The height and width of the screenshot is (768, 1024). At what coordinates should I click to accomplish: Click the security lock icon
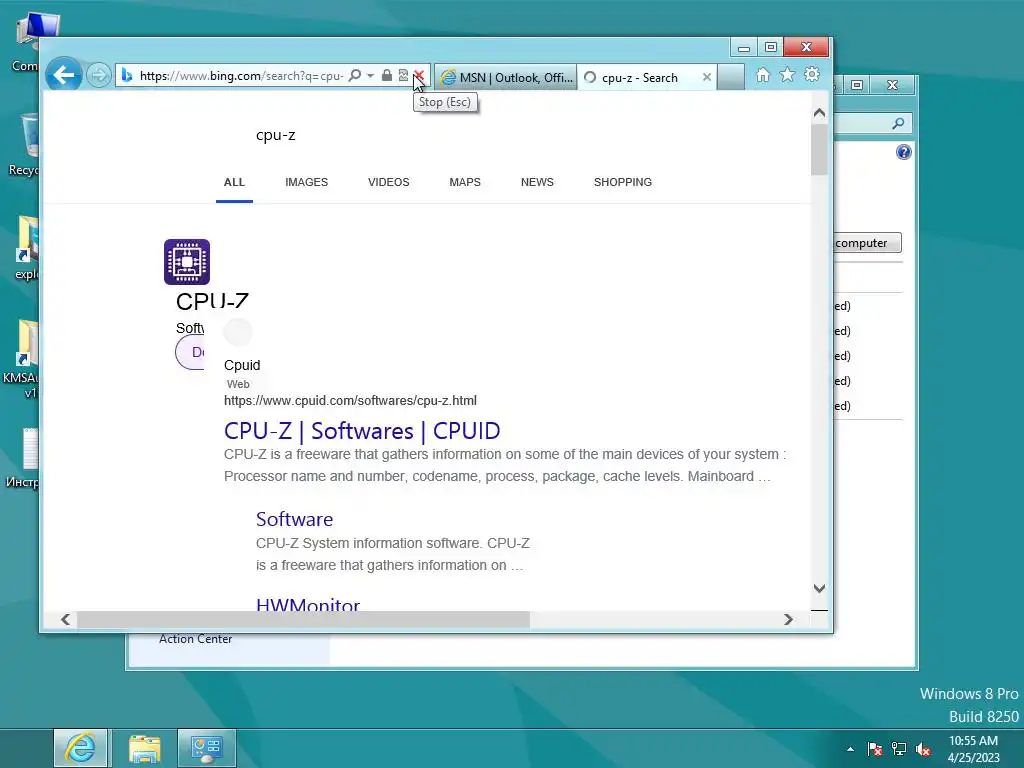(387, 76)
